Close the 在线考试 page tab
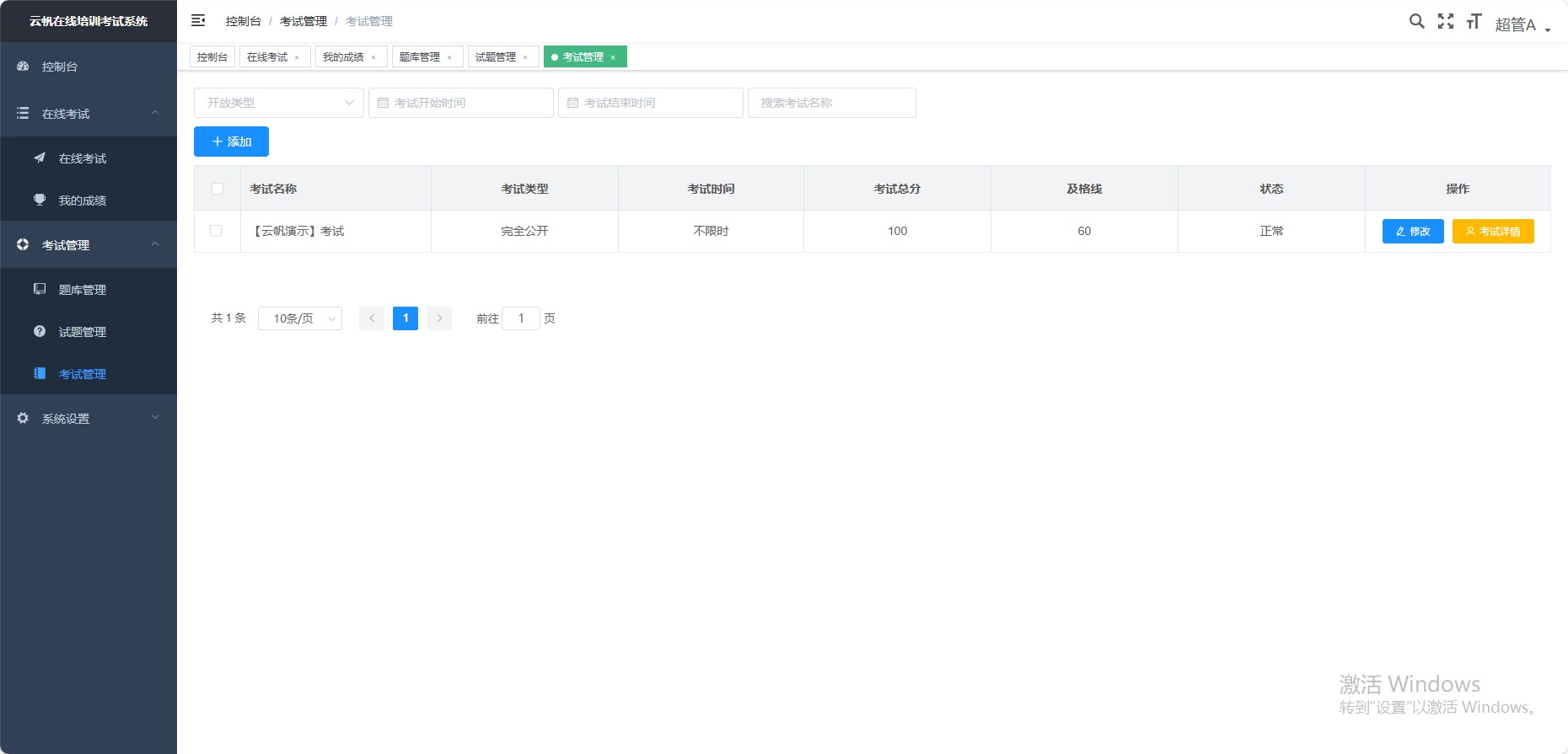This screenshot has height=754, width=1568. 297,57
